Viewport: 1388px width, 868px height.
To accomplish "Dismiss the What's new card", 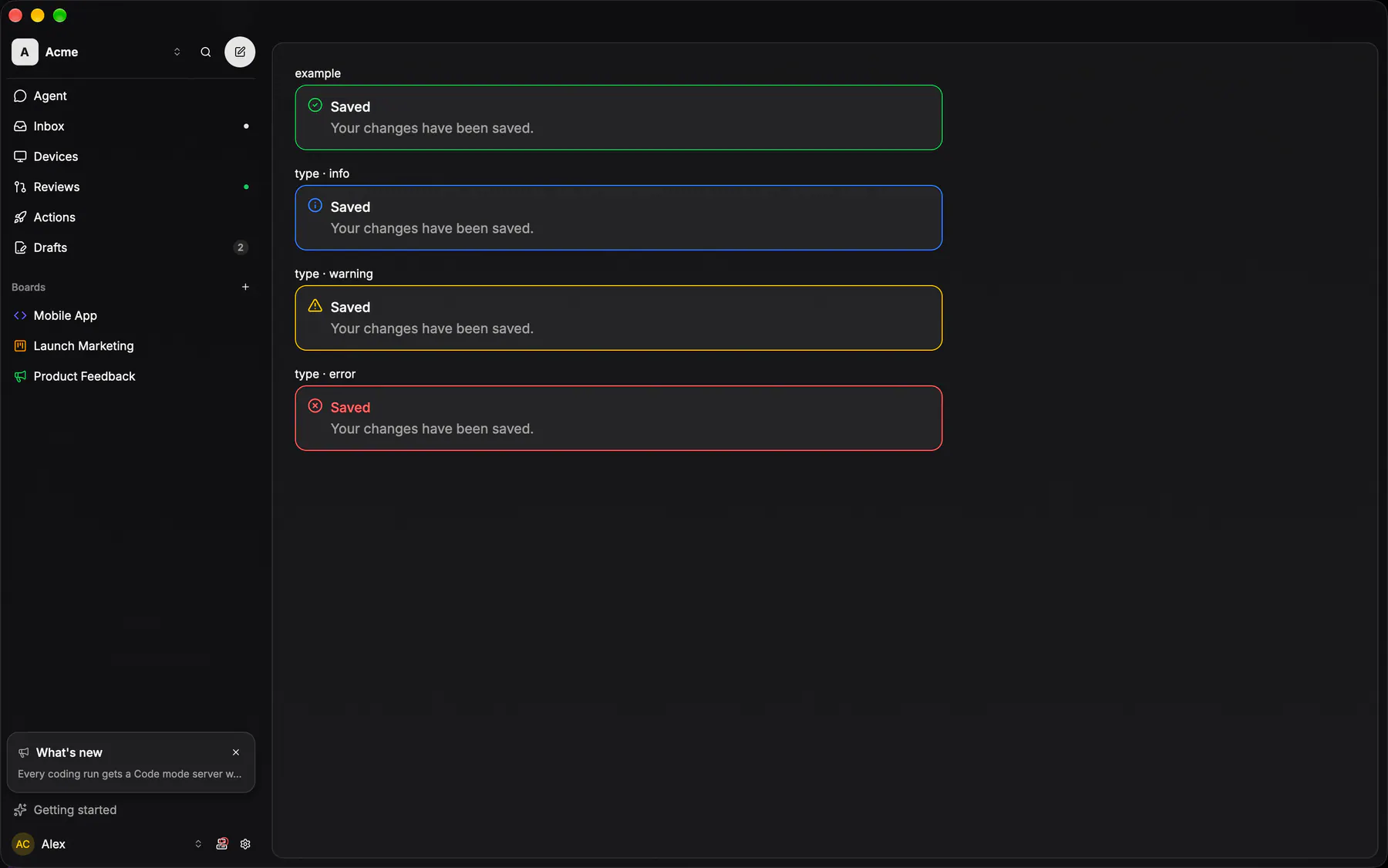I will pyautogui.click(x=236, y=752).
